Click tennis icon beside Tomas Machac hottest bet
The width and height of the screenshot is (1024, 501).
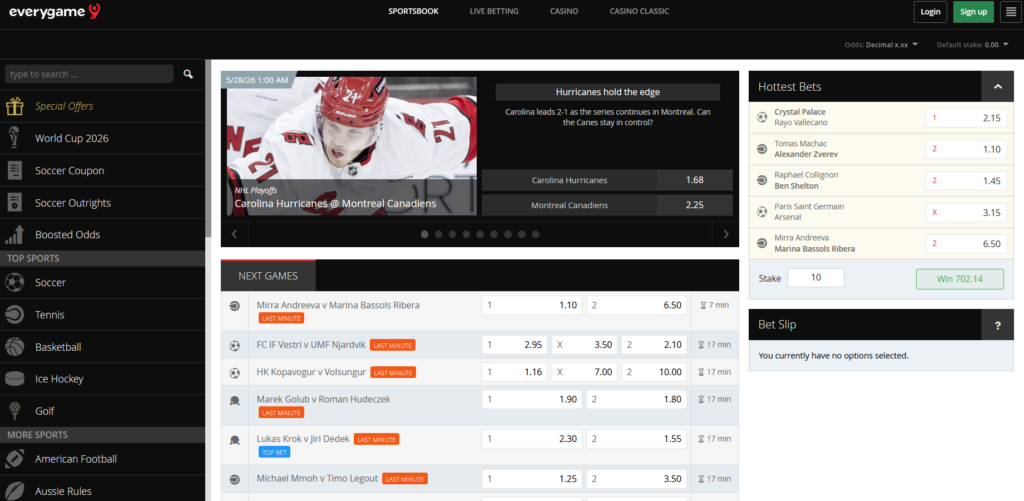pyautogui.click(x=761, y=149)
